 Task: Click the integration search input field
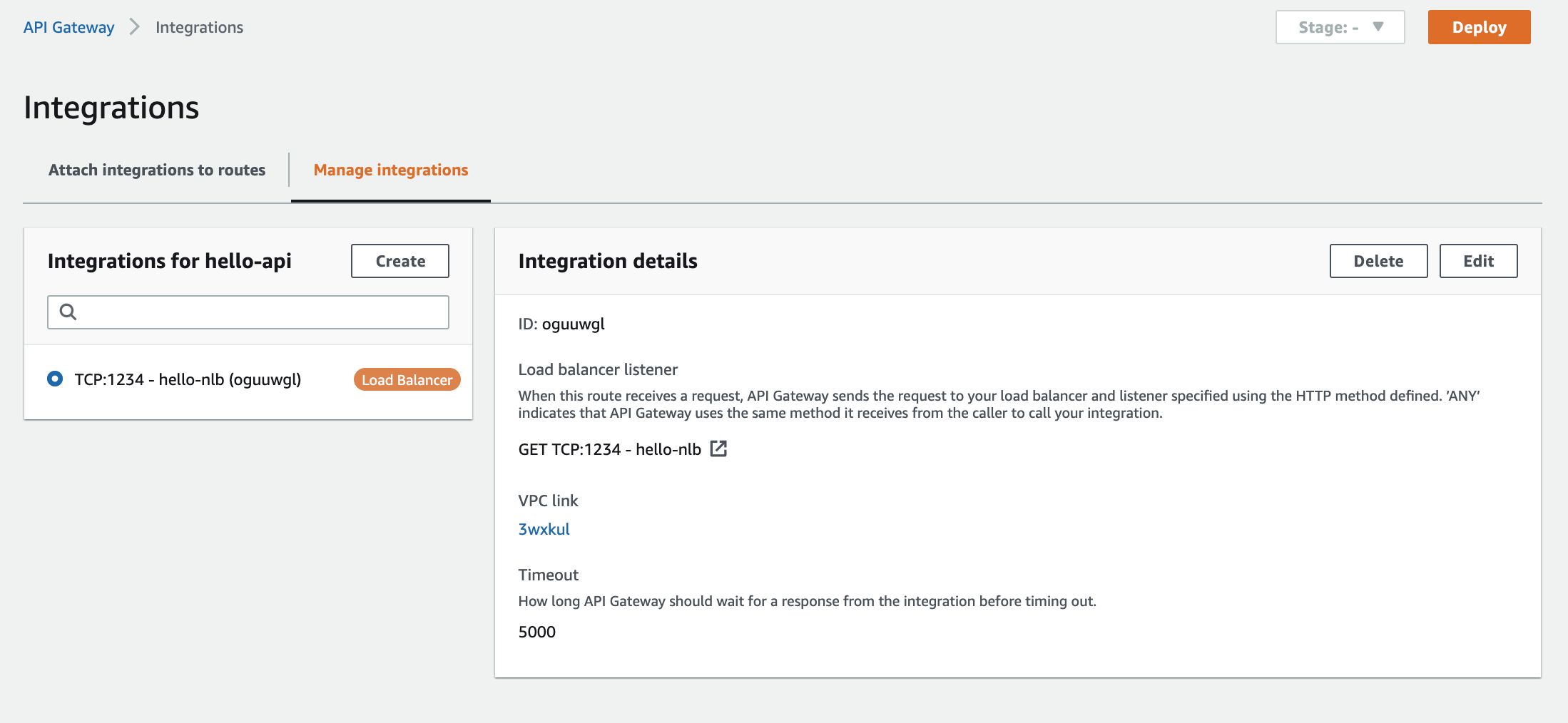[x=248, y=312]
